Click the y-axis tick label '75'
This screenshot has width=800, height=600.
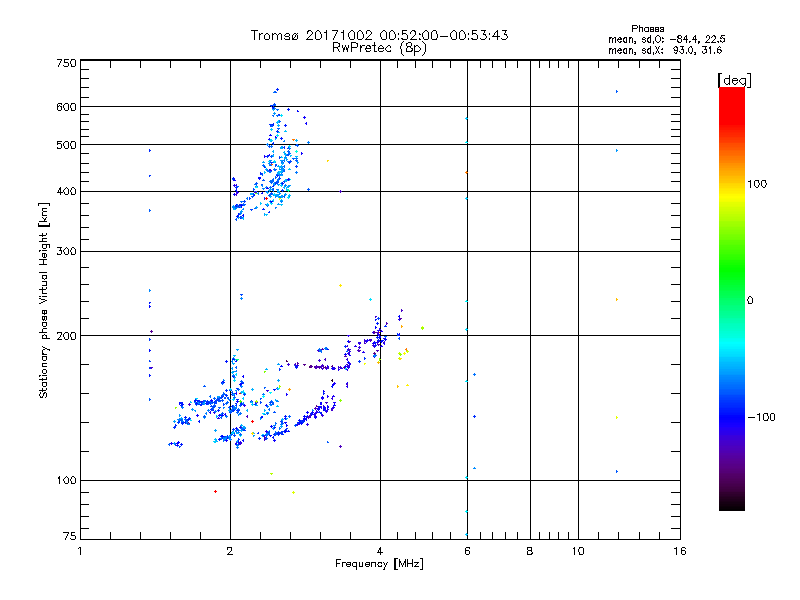click(70, 536)
